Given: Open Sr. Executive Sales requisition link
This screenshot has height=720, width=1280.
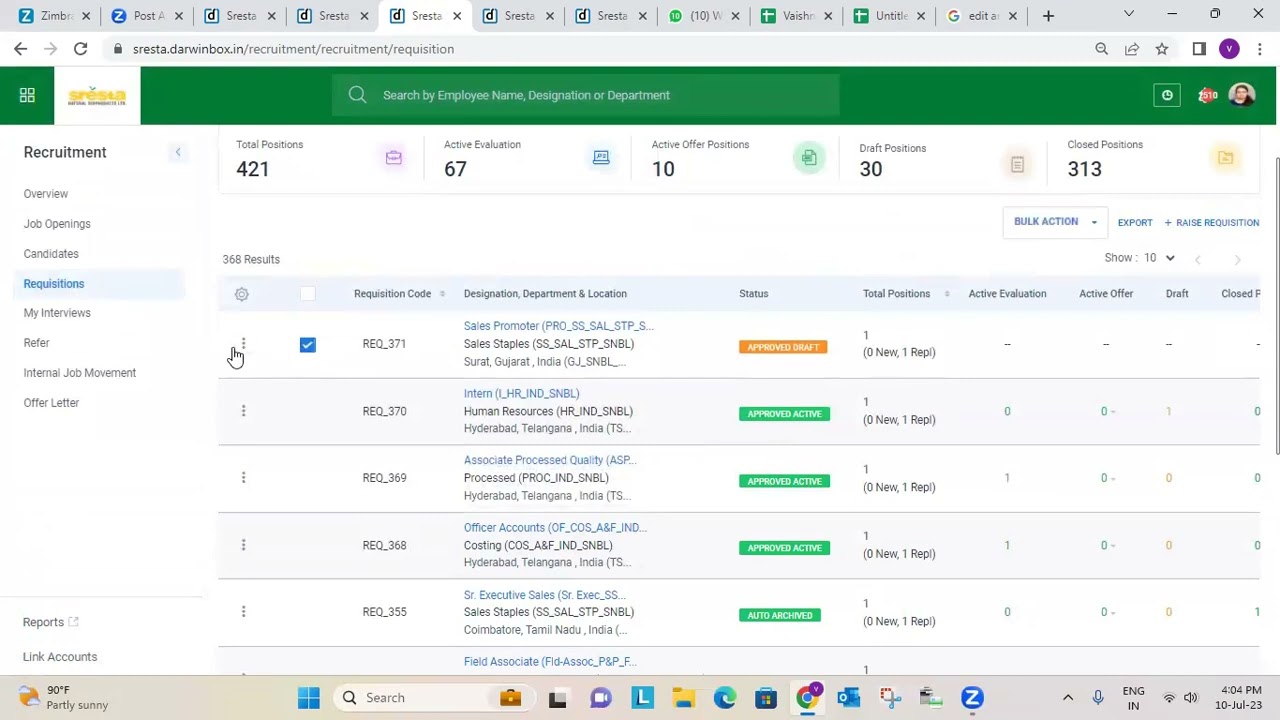Looking at the screenshot, I should click(544, 595).
